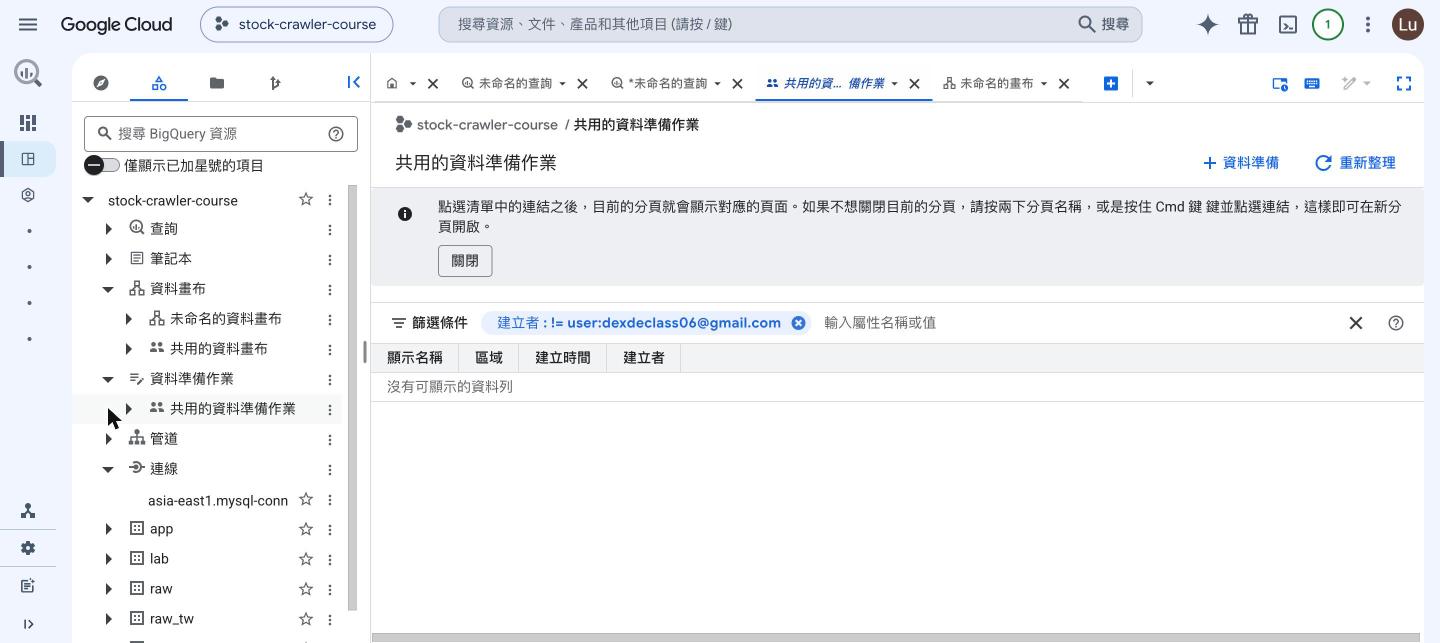The height and width of the screenshot is (643, 1440).
Task: Expand the raw_tw dataset
Action: coord(109,619)
